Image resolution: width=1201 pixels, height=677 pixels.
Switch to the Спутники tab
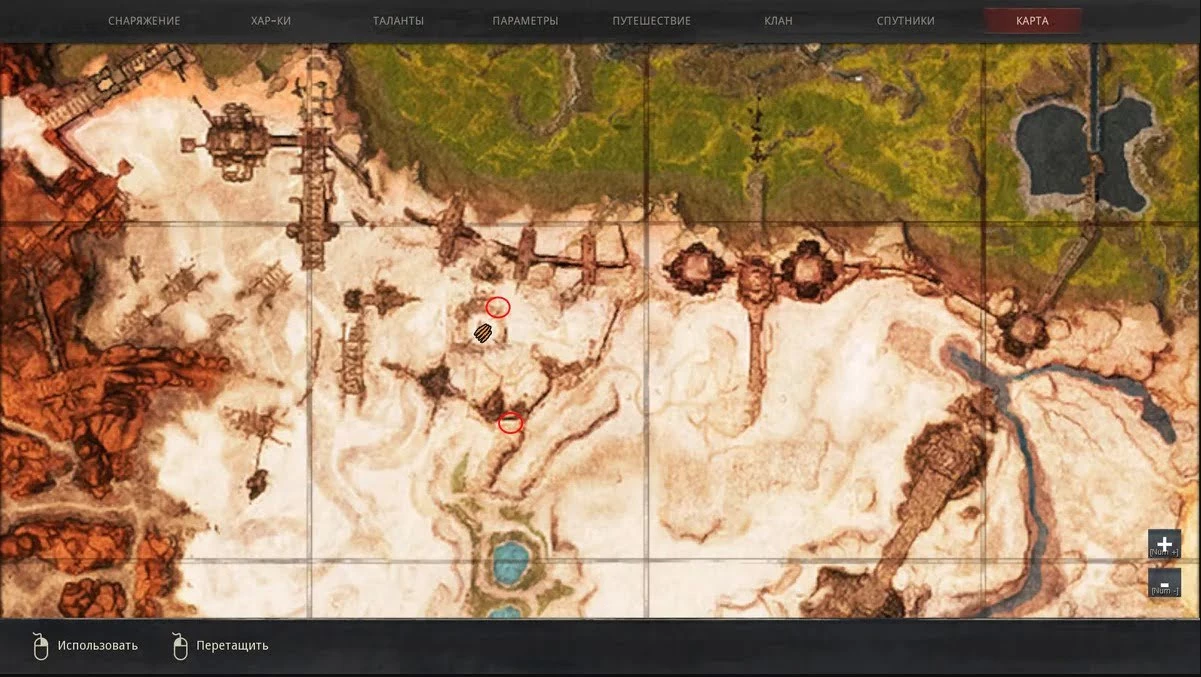pyautogui.click(x=905, y=21)
